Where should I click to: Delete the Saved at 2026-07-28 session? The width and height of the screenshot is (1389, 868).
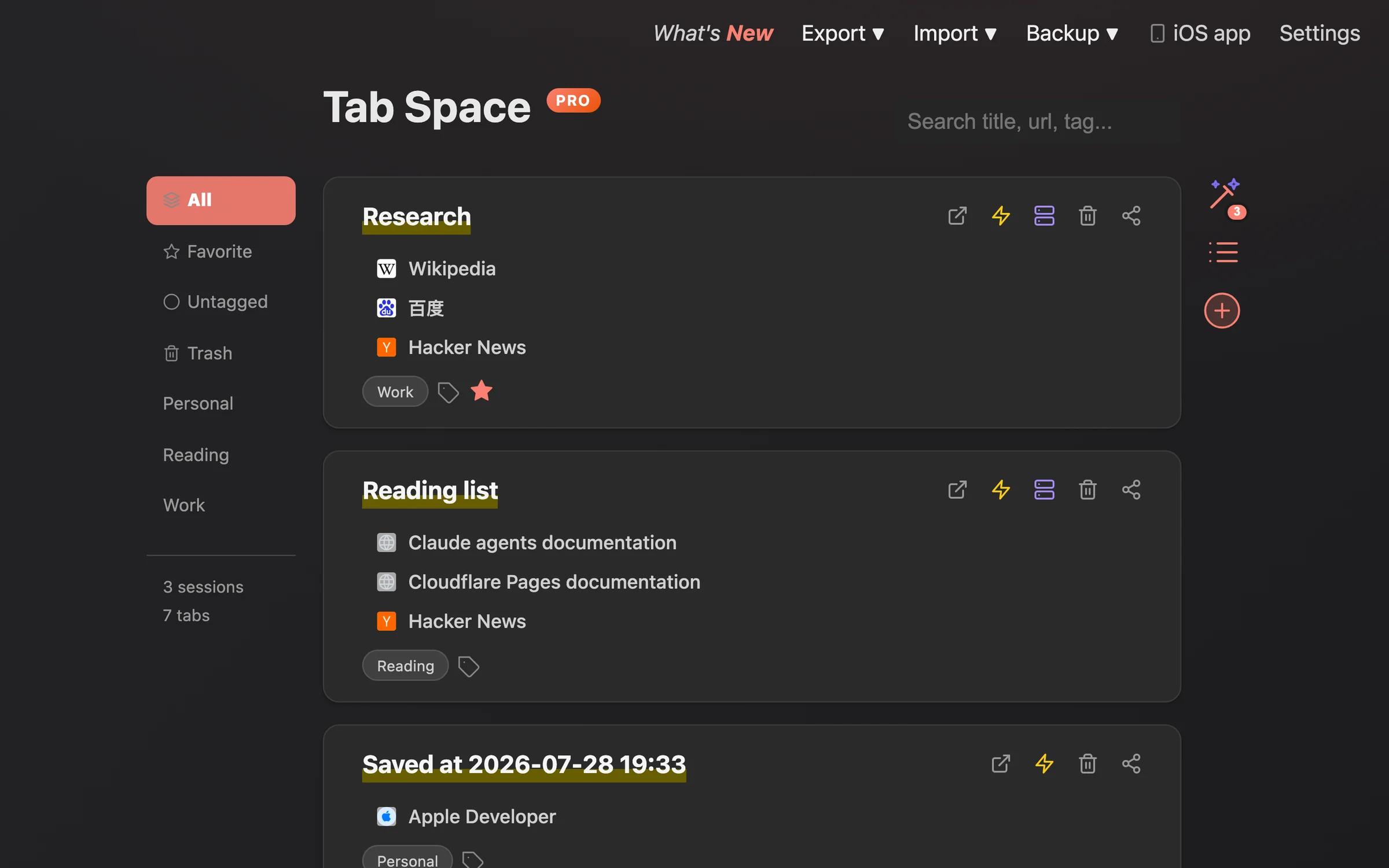(1087, 764)
